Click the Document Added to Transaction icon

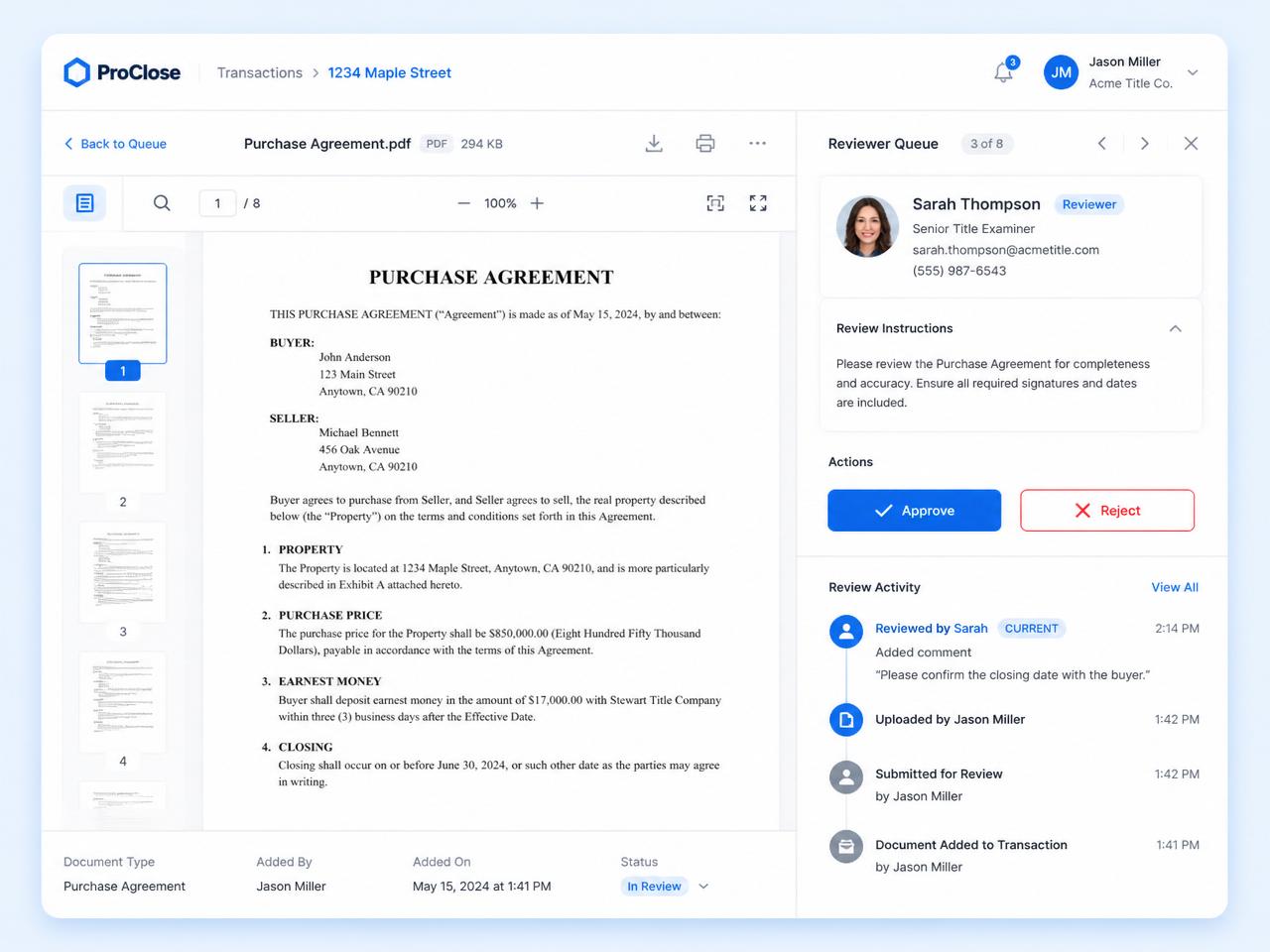click(846, 847)
